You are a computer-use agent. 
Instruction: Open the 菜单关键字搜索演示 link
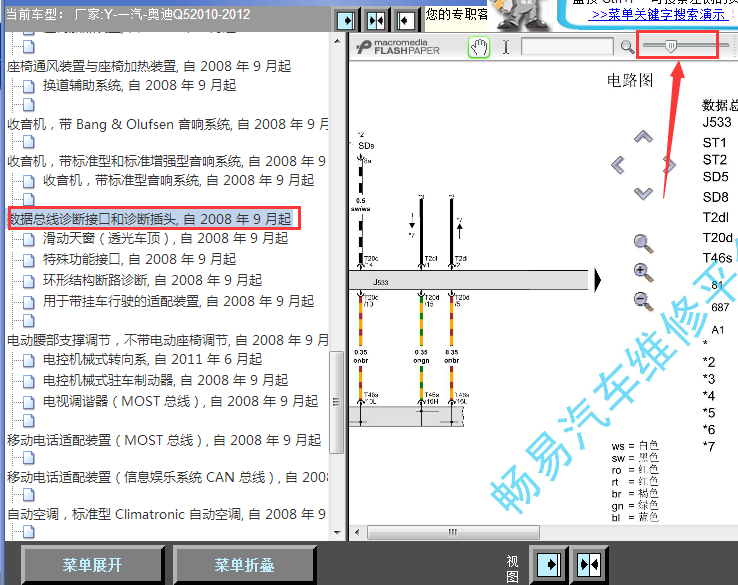point(658,15)
